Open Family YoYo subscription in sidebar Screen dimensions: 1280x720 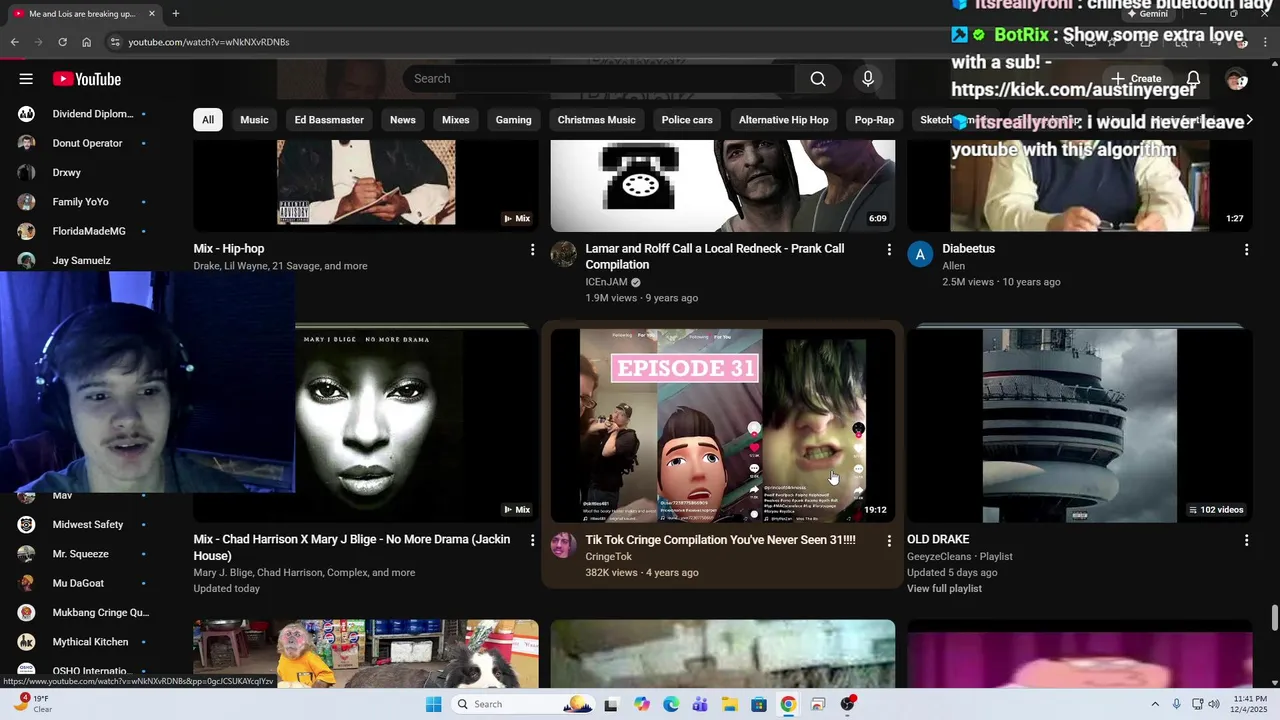82,202
